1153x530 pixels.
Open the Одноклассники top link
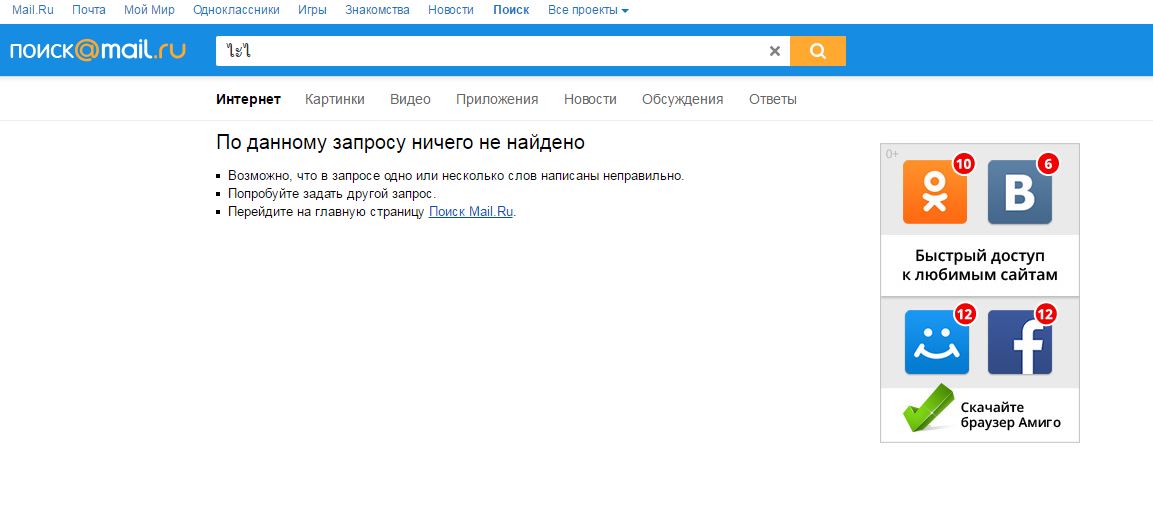click(x=236, y=10)
